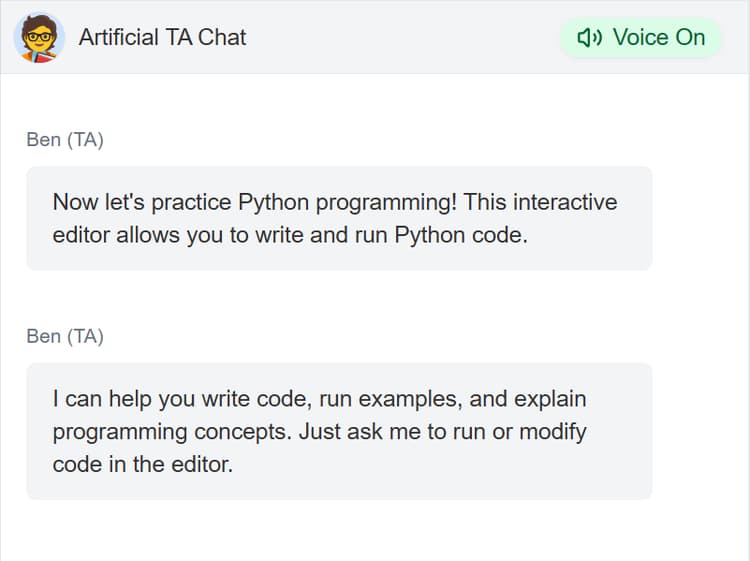750x561 pixels.
Task: Click the "Artificial TA Chat" title
Action: (162, 38)
